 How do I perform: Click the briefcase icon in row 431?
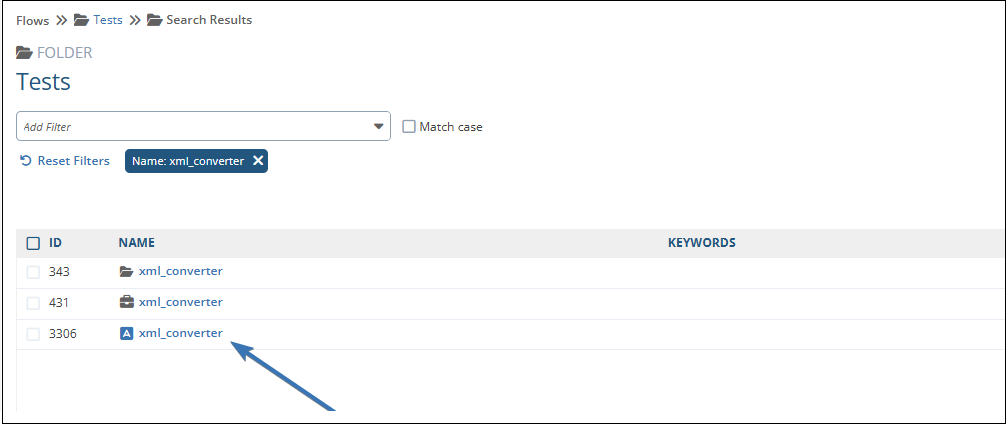point(126,302)
